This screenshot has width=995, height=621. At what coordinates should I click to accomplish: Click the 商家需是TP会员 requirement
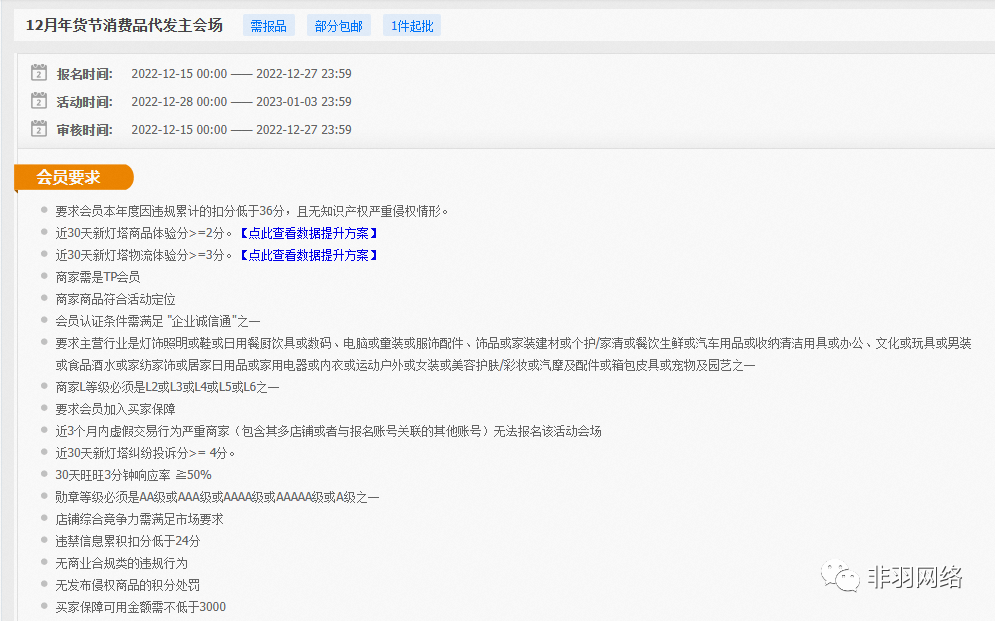[x=97, y=277]
